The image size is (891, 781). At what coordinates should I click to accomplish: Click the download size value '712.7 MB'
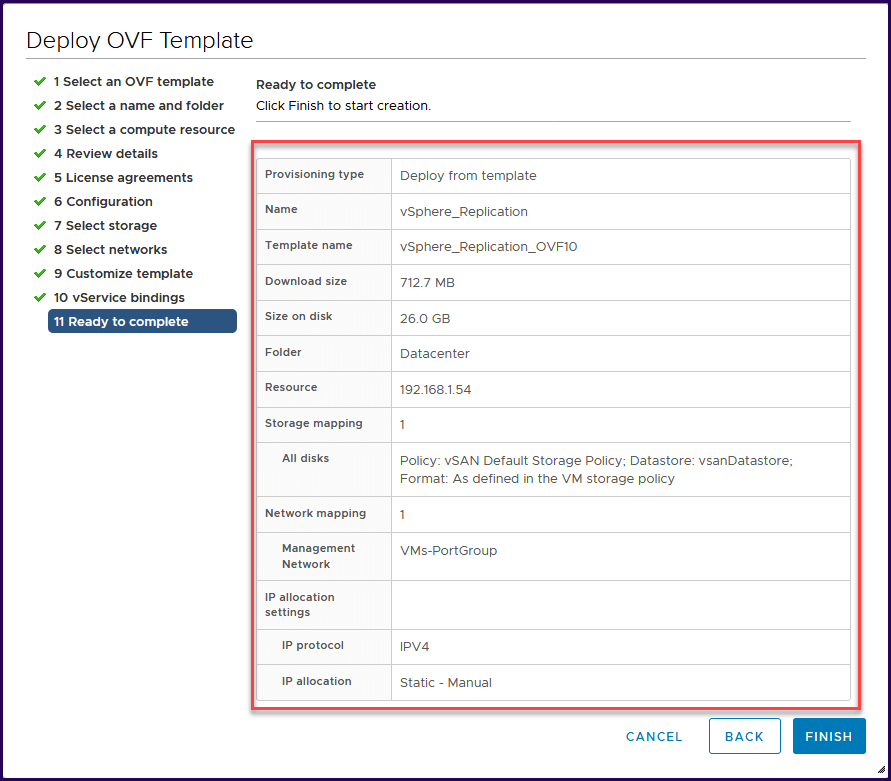pyautogui.click(x=427, y=283)
